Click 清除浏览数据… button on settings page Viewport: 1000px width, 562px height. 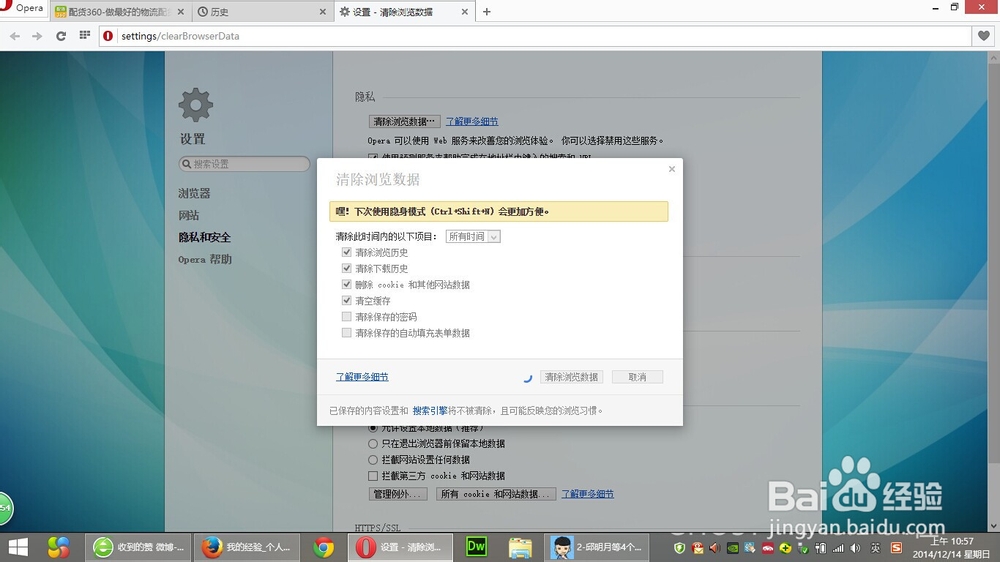click(x=404, y=121)
